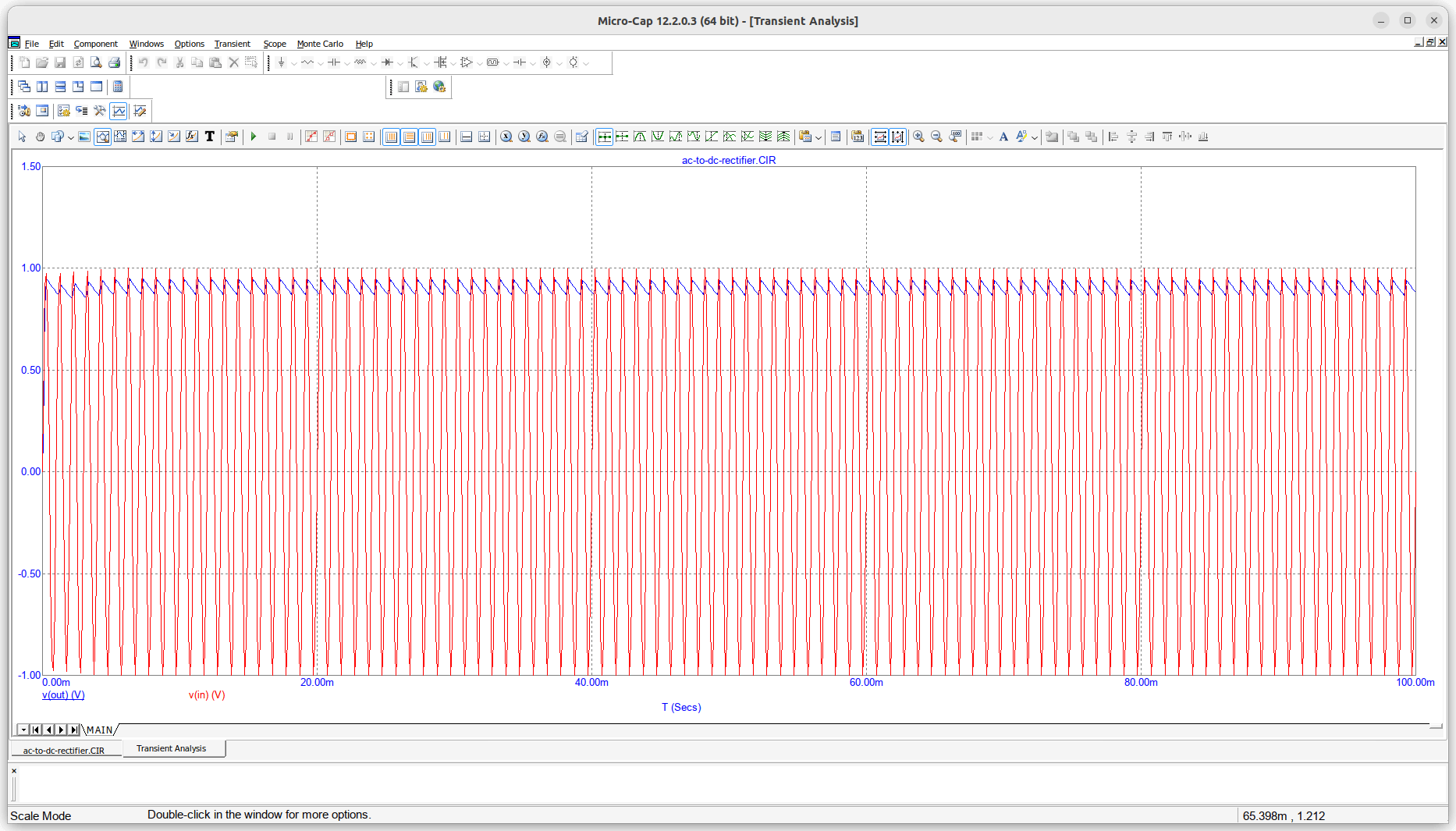The height and width of the screenshot is (831, 1456).
Task: Open the Component menu
Action: (95, 44)
